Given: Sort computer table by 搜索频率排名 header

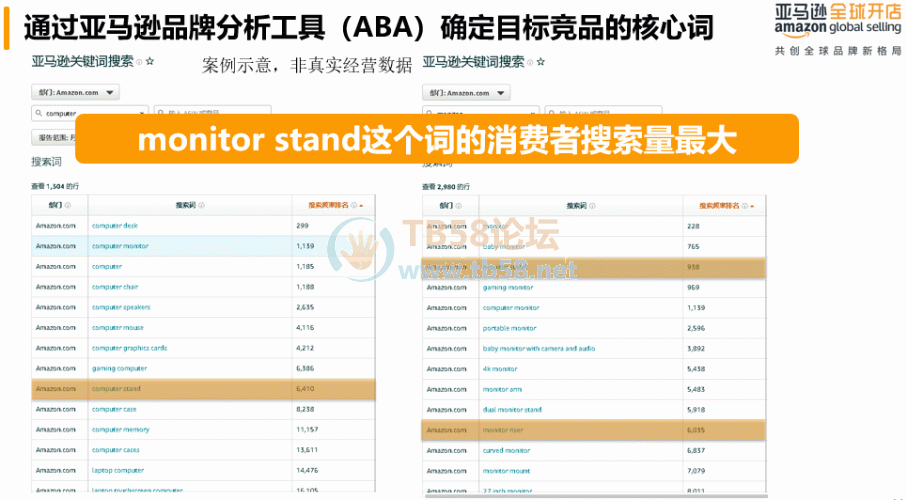Looking at the screenshot, I should pyautogui.click(x=329, y=205).
